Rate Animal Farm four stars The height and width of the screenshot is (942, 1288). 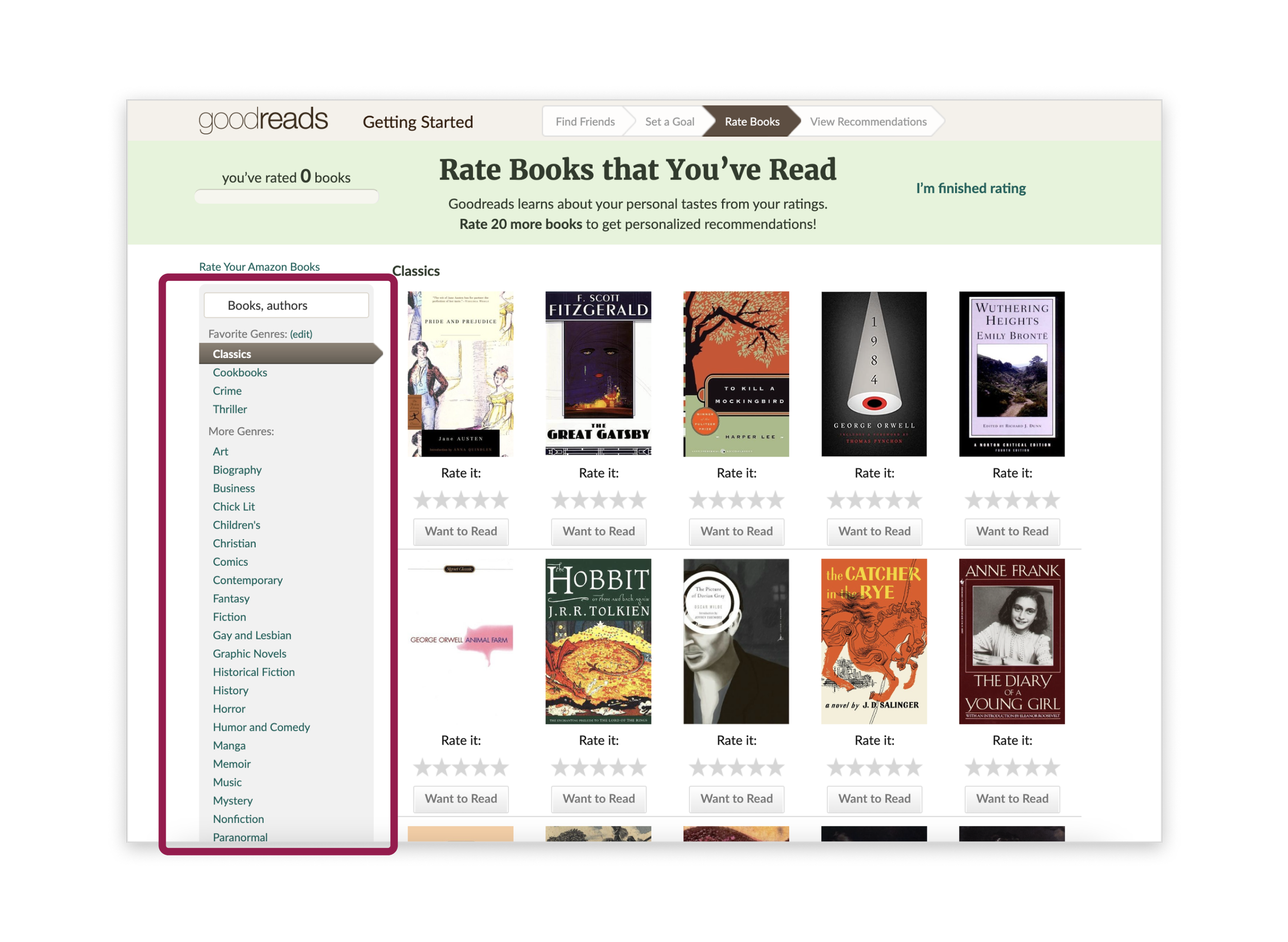coord(480,768)
